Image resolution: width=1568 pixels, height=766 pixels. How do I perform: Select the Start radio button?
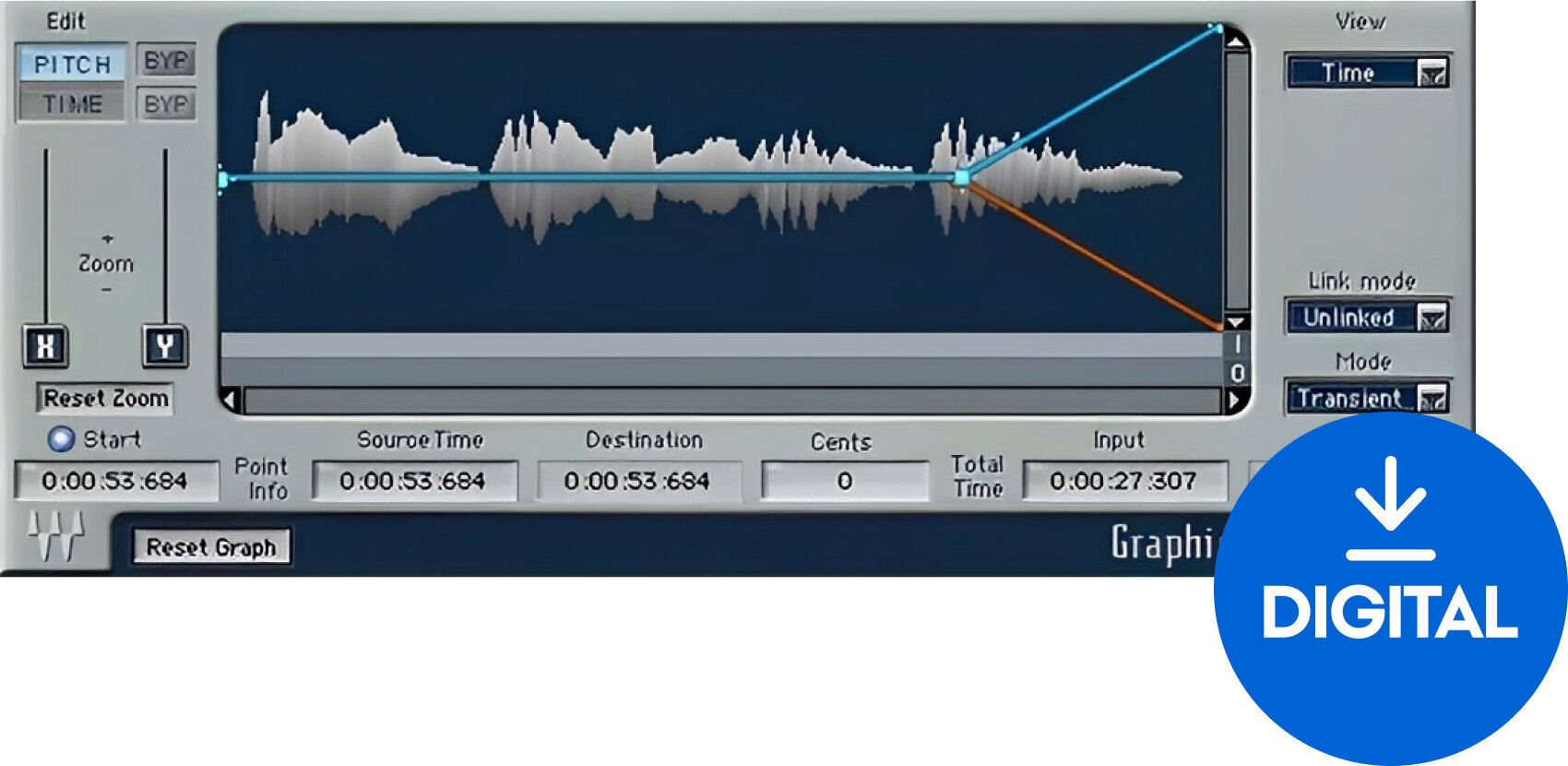pyautogui.click(x=61, y=439)
